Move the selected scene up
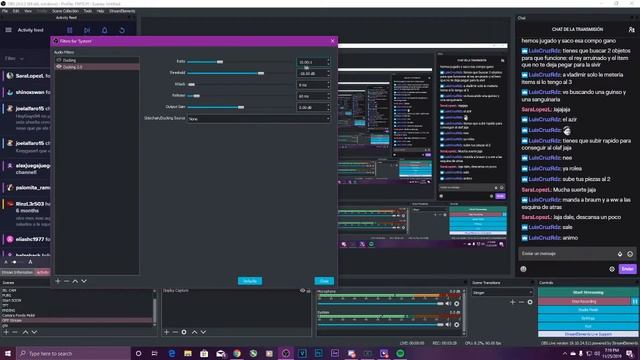Screen dimensions: 640x360 tap(25, 332)
